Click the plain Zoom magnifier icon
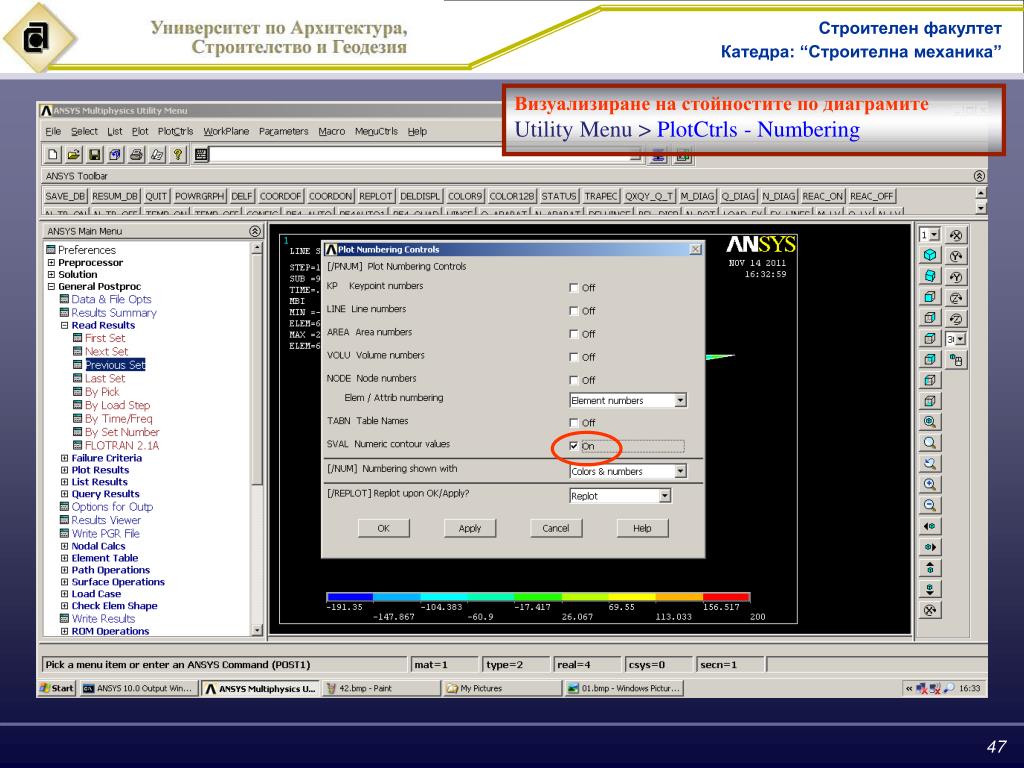This screenshot has height=768, width=1024. tap(930, 443)
